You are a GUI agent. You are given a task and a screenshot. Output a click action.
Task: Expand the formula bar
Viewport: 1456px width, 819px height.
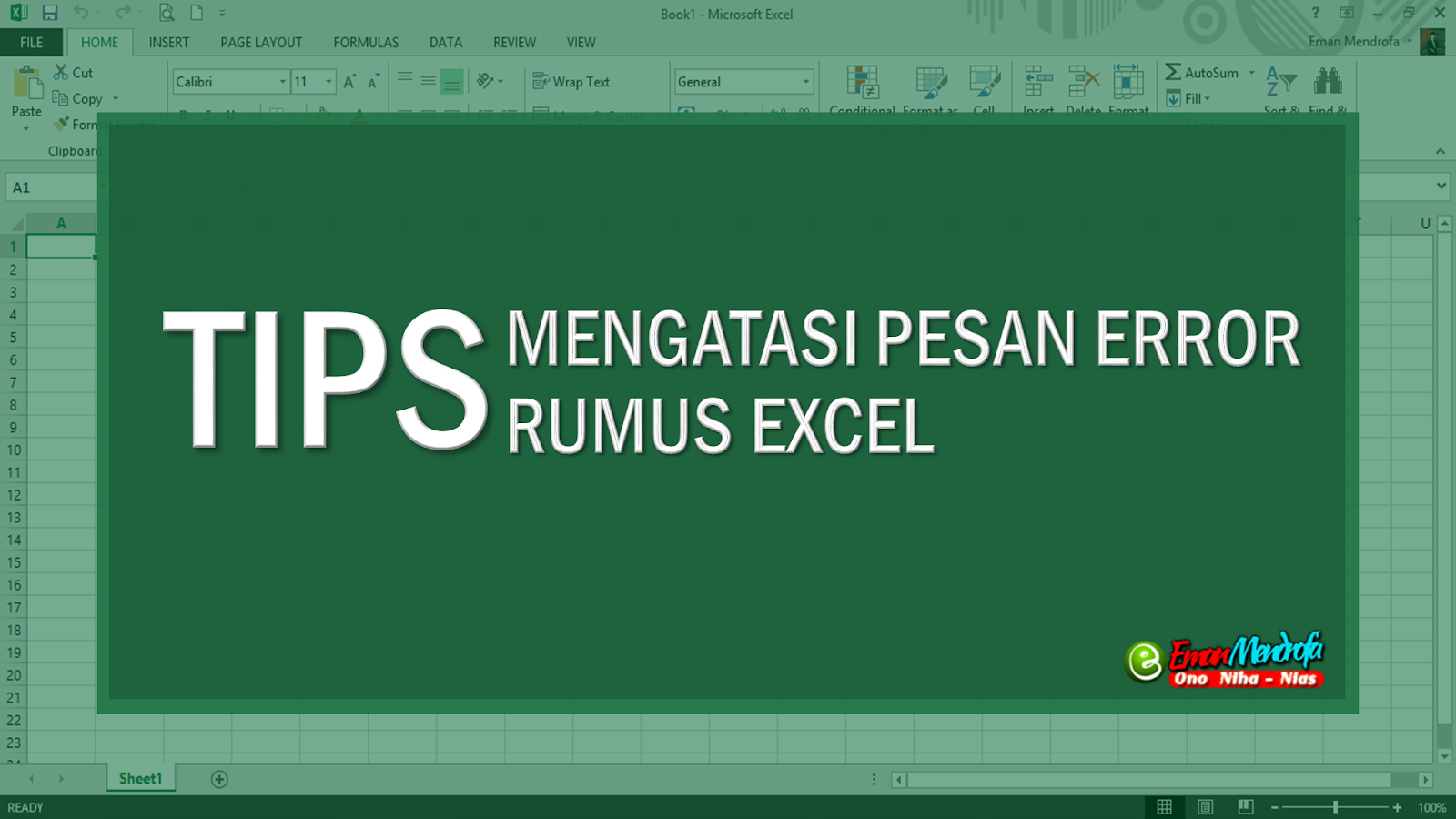1441,186
